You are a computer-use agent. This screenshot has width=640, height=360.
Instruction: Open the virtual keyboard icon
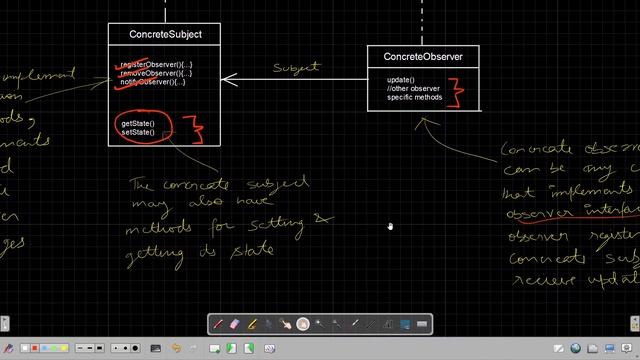click(x=422, y=324)
